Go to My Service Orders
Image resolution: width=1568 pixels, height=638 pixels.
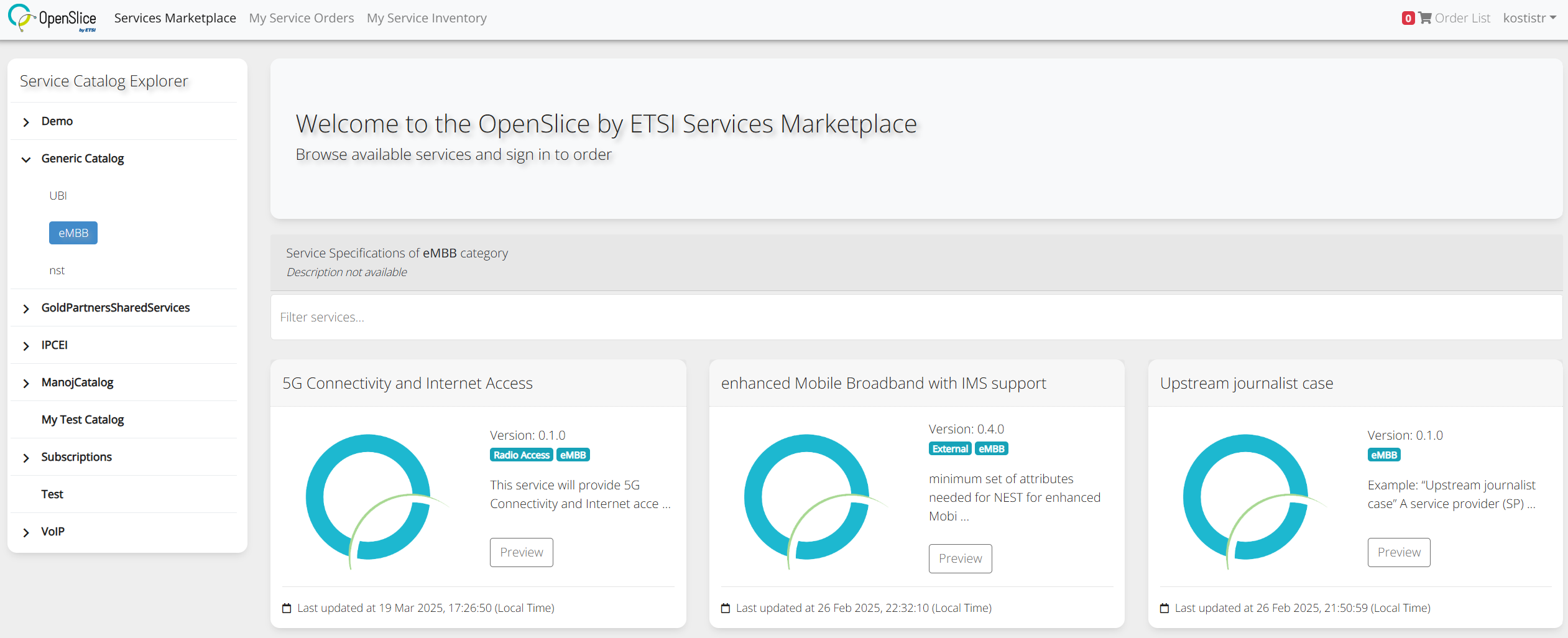tap(301, 18)
